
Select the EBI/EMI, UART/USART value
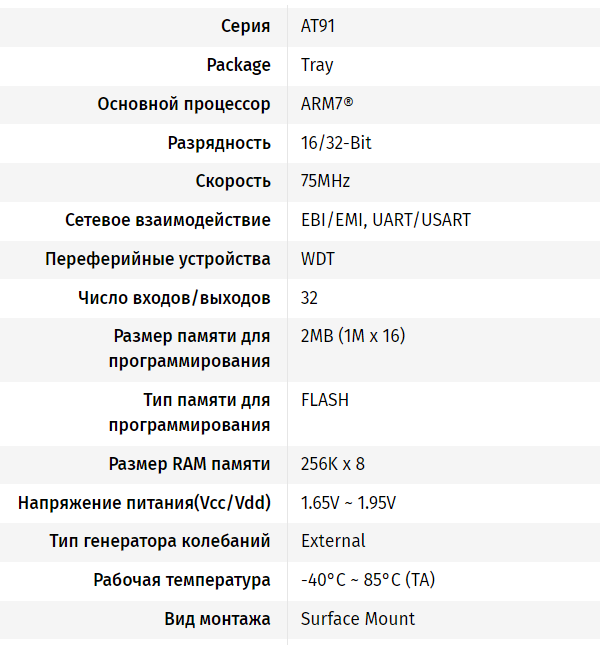[x=385, y=220]
